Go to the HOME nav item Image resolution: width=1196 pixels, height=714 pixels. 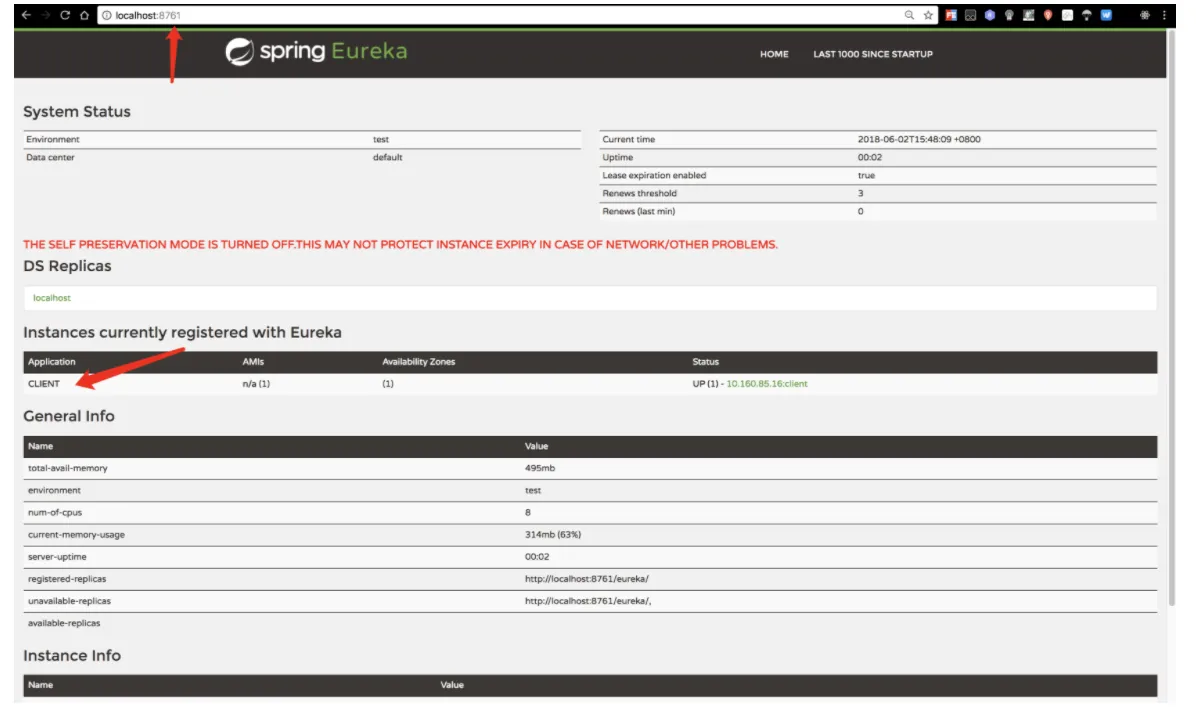(x=774, y=54)
